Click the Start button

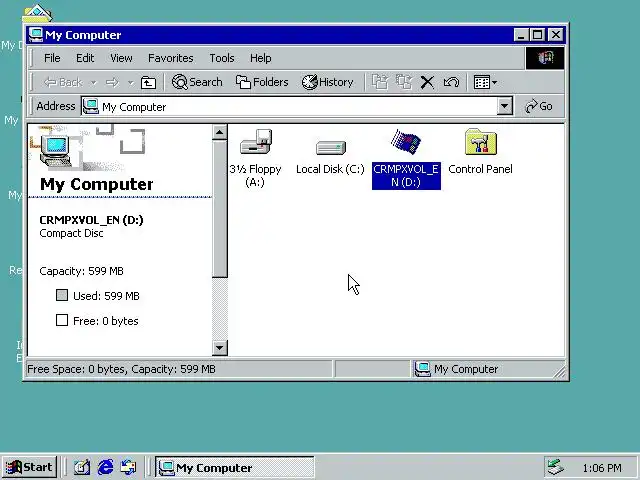coord(29,467)
